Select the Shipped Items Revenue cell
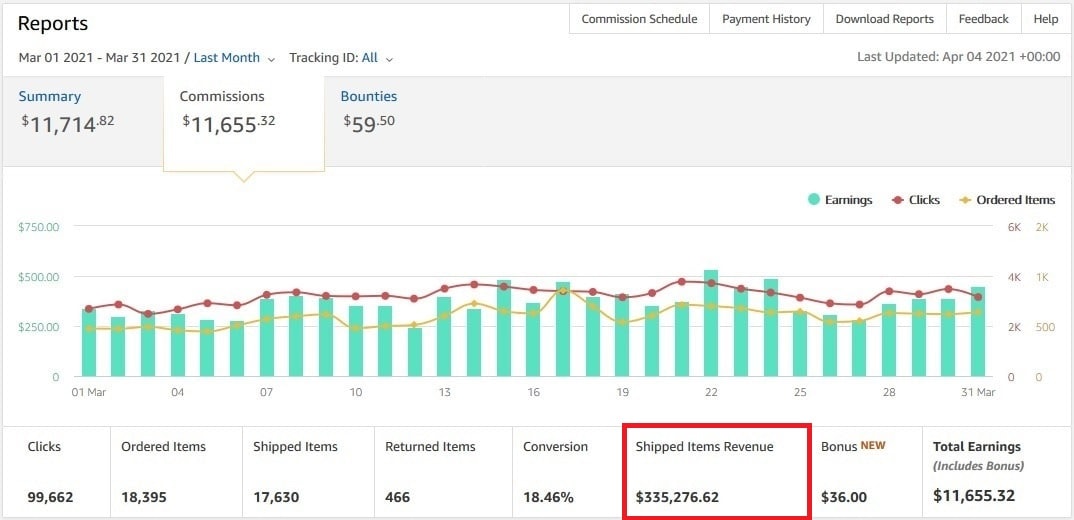The image size is (1074, 520). point(717,471)
